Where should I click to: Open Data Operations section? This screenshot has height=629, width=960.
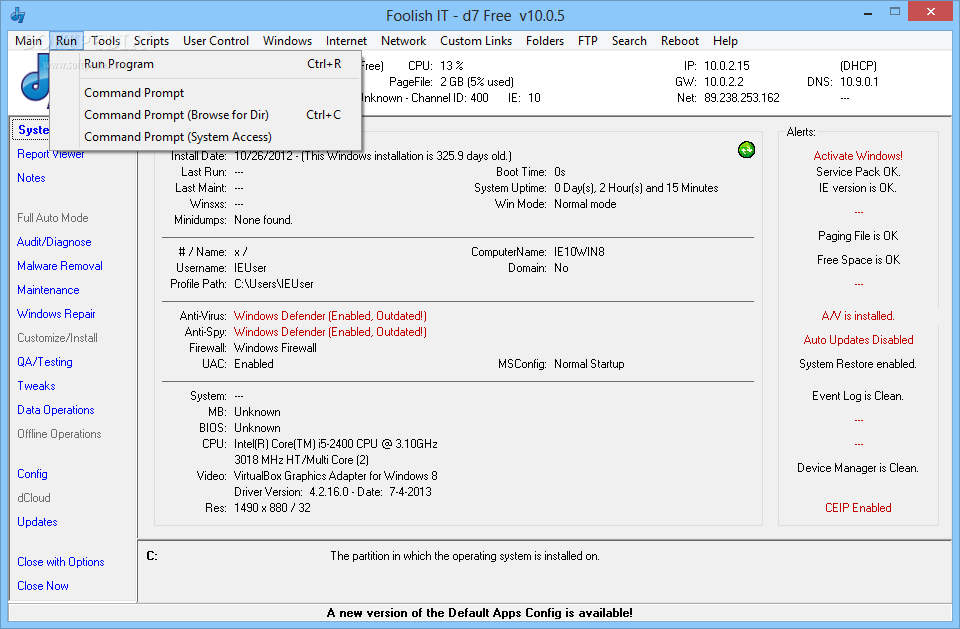coord(56,410)
